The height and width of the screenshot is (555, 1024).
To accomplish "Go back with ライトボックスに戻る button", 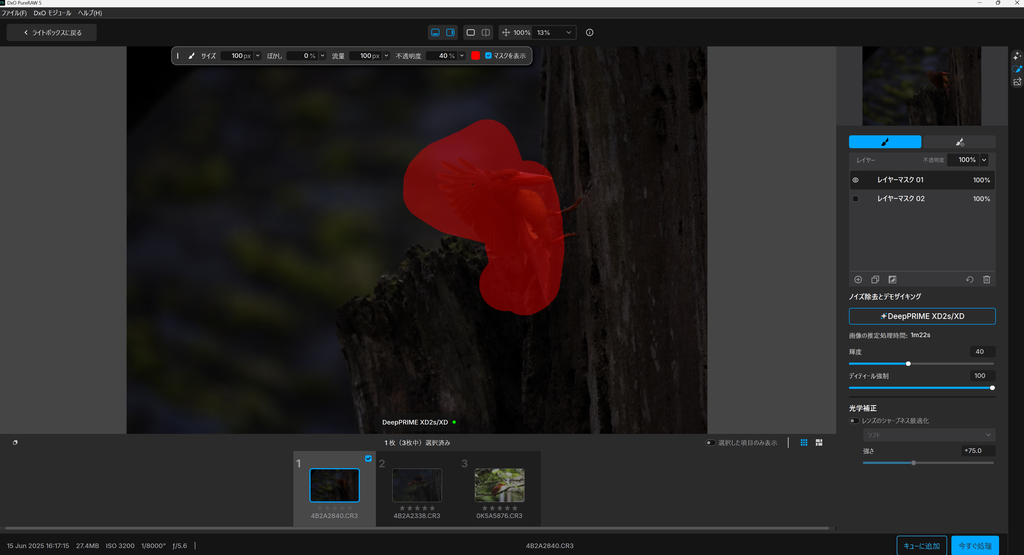I will click(x=52, y=33).
